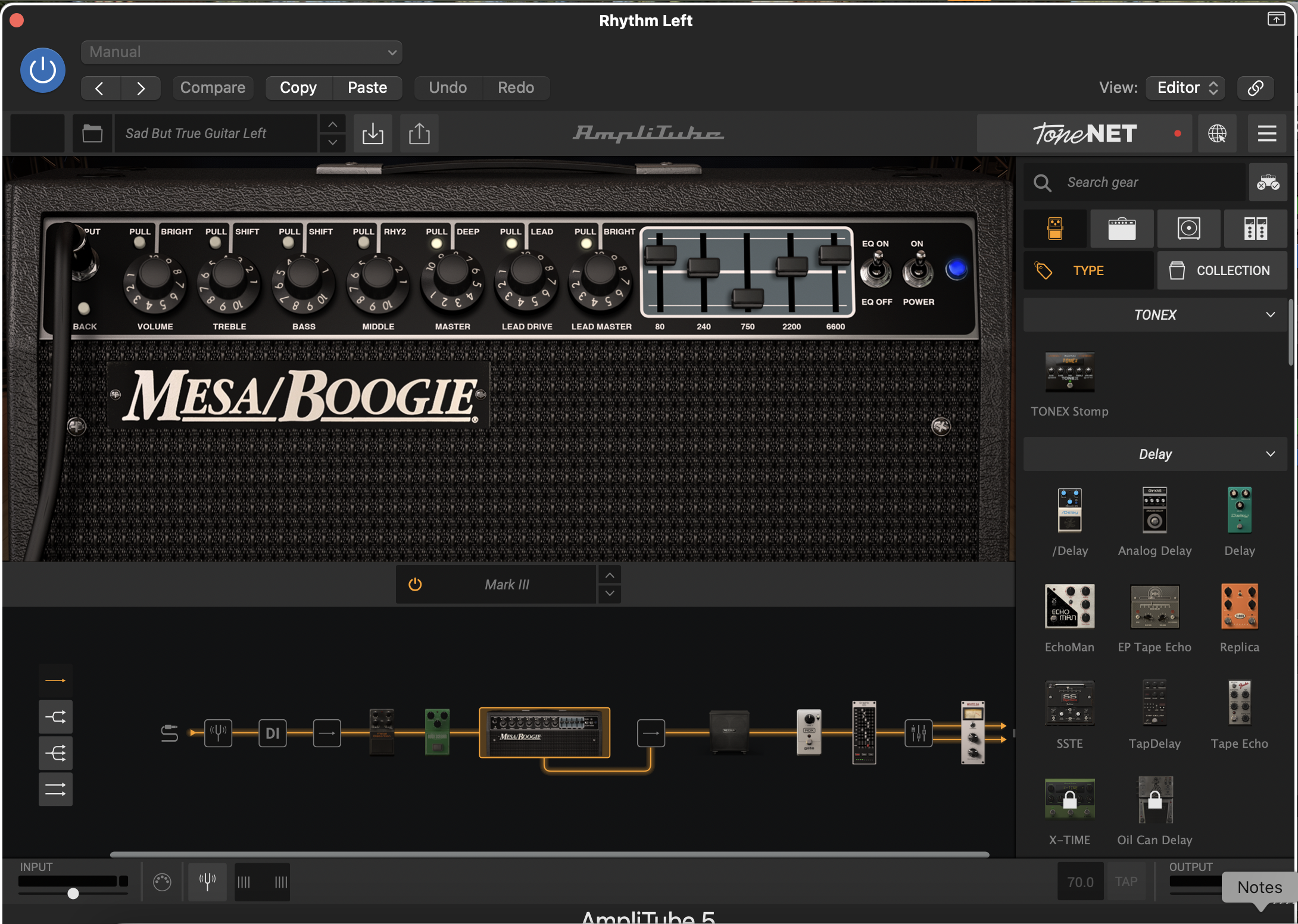Go to previous preset arrow

[100, 88]
